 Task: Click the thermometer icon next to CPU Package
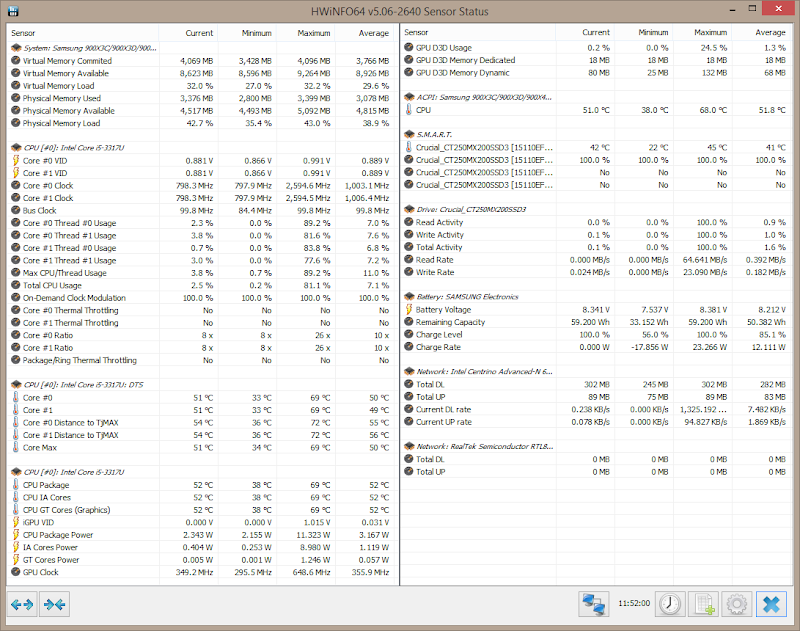pyautogui.click(x=15, y=485)
